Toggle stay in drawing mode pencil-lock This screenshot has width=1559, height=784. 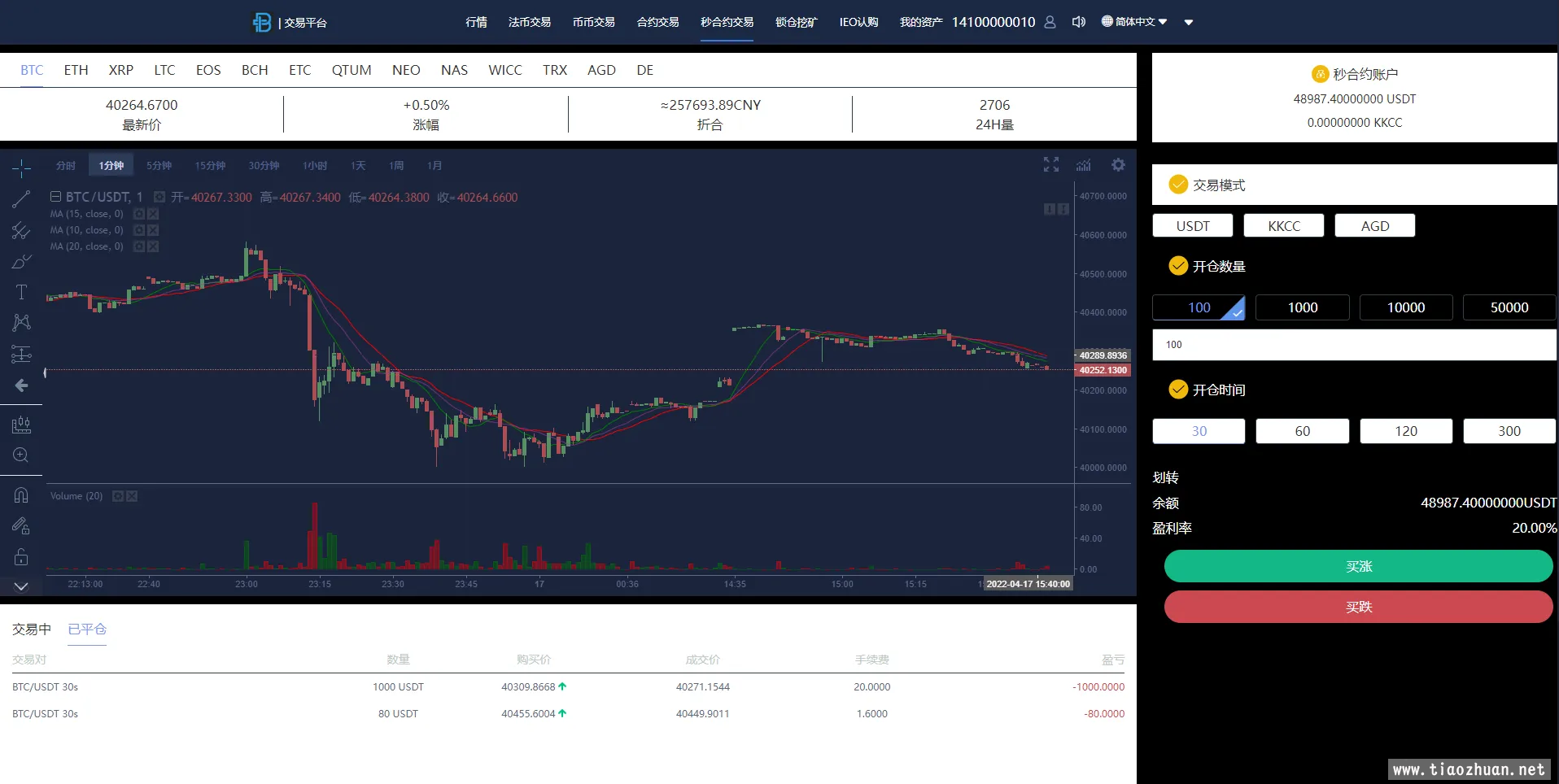21,526
